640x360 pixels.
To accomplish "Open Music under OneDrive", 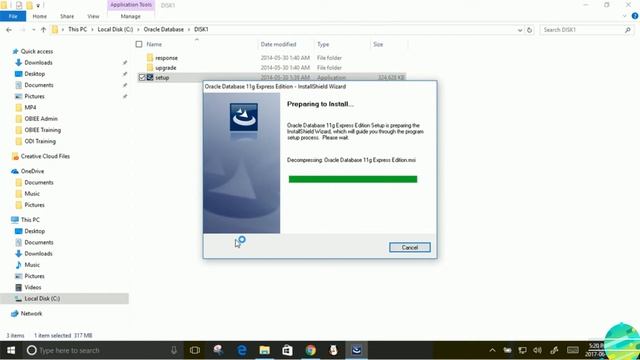I will click(32, 193).
